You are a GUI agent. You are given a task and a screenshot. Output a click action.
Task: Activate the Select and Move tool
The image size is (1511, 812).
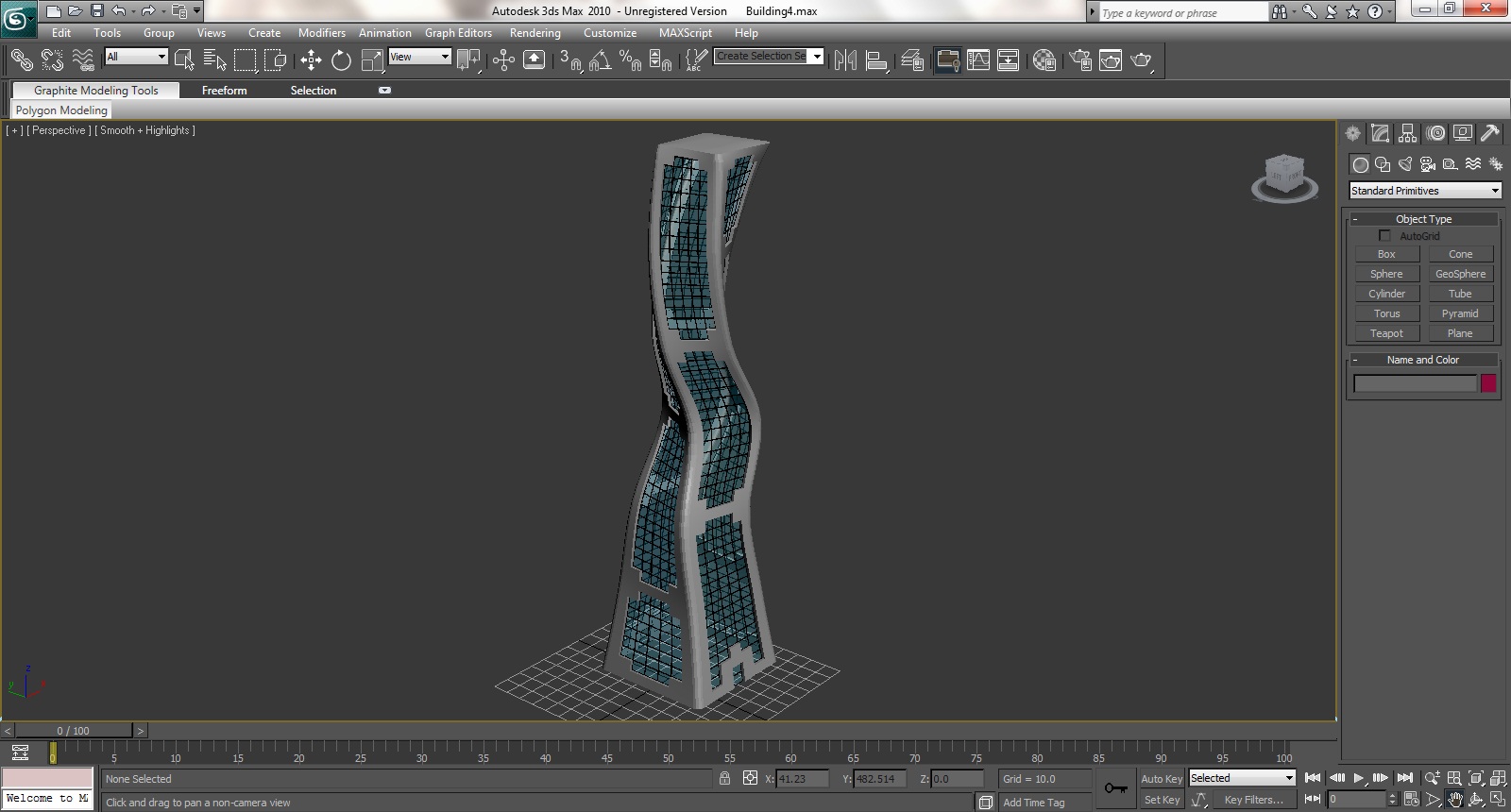pos(311,60)
